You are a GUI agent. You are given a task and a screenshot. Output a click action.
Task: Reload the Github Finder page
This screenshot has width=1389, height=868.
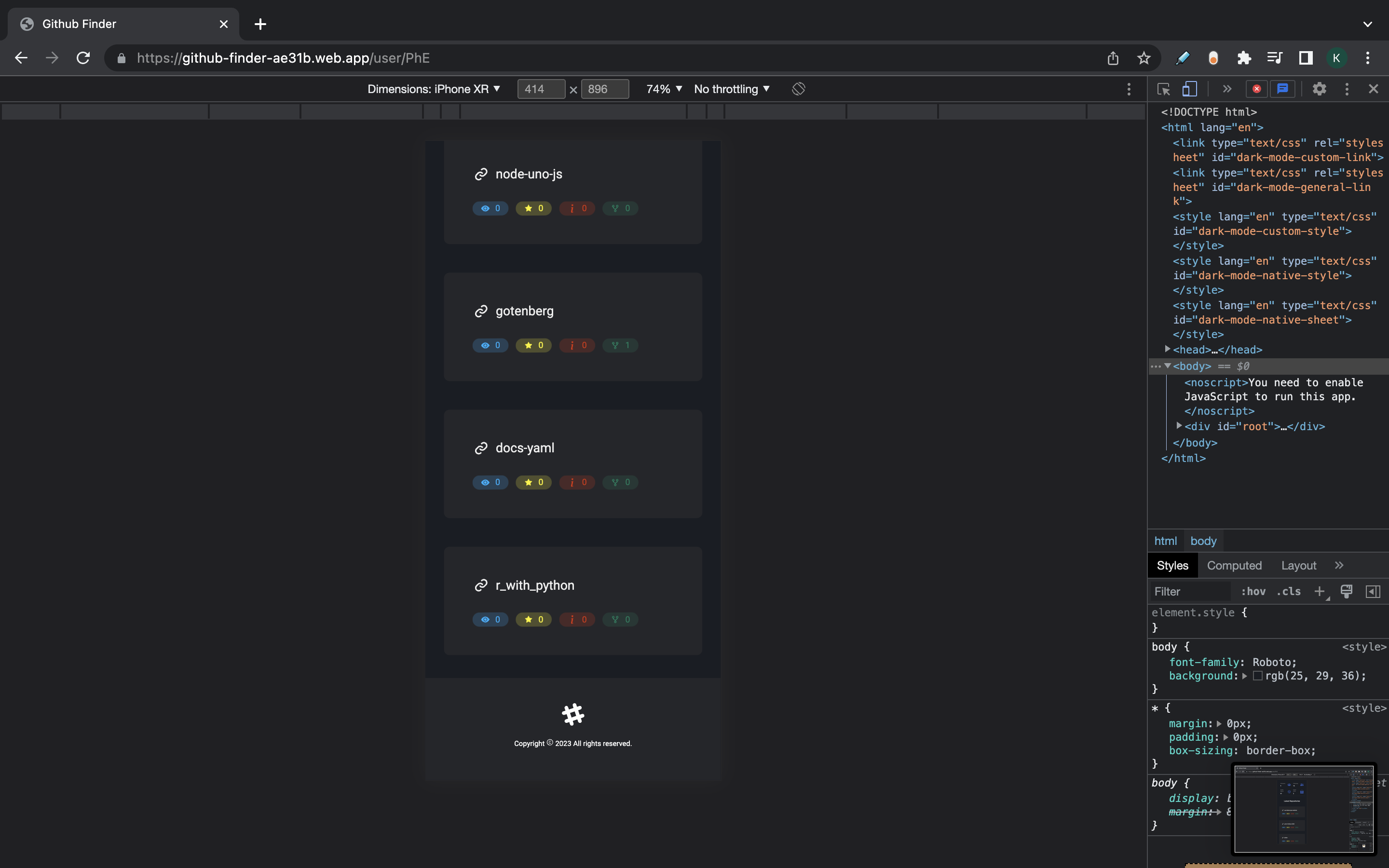tap(83, 57)
